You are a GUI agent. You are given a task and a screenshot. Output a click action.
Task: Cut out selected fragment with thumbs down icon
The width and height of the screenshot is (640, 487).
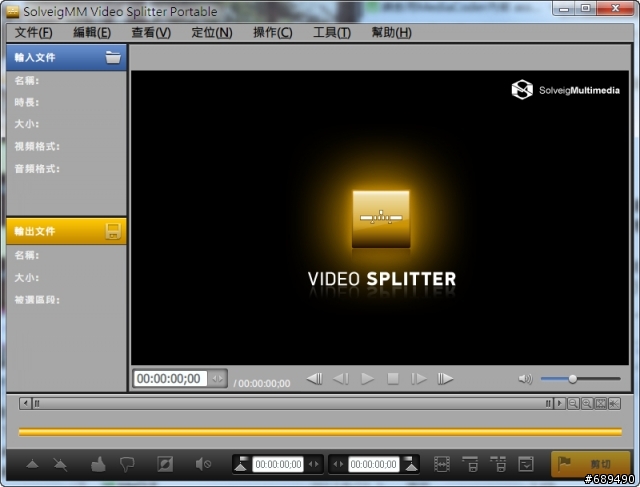coord(127,464)
